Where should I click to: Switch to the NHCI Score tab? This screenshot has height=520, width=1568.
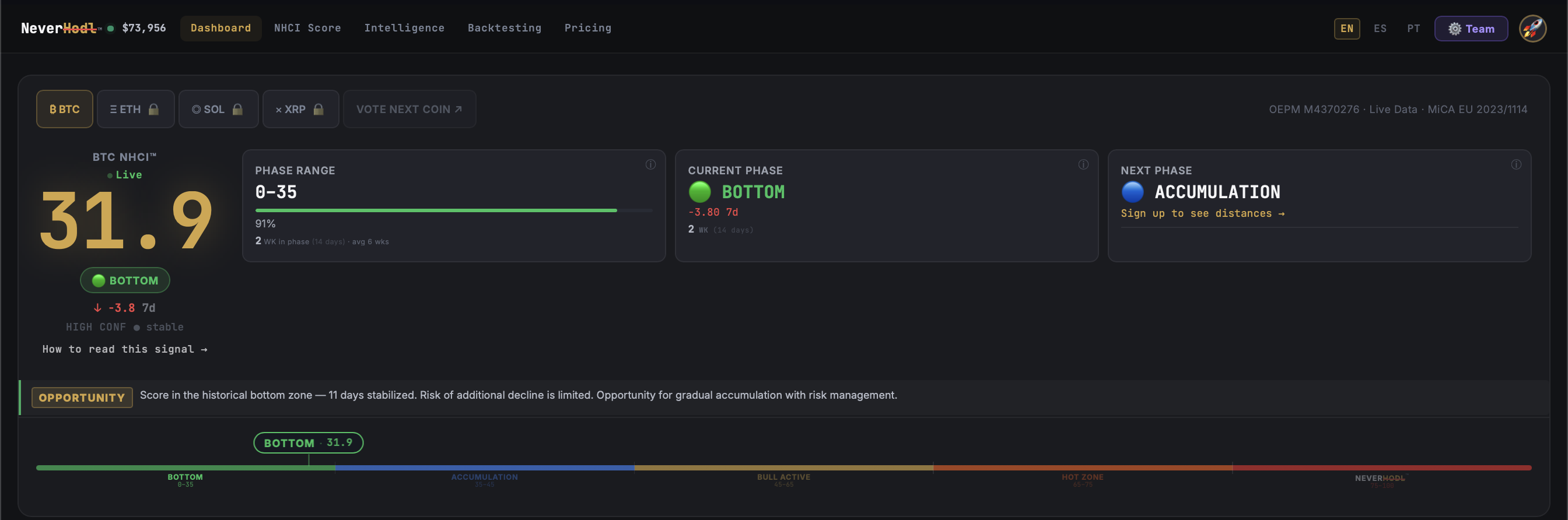[307, 28]
